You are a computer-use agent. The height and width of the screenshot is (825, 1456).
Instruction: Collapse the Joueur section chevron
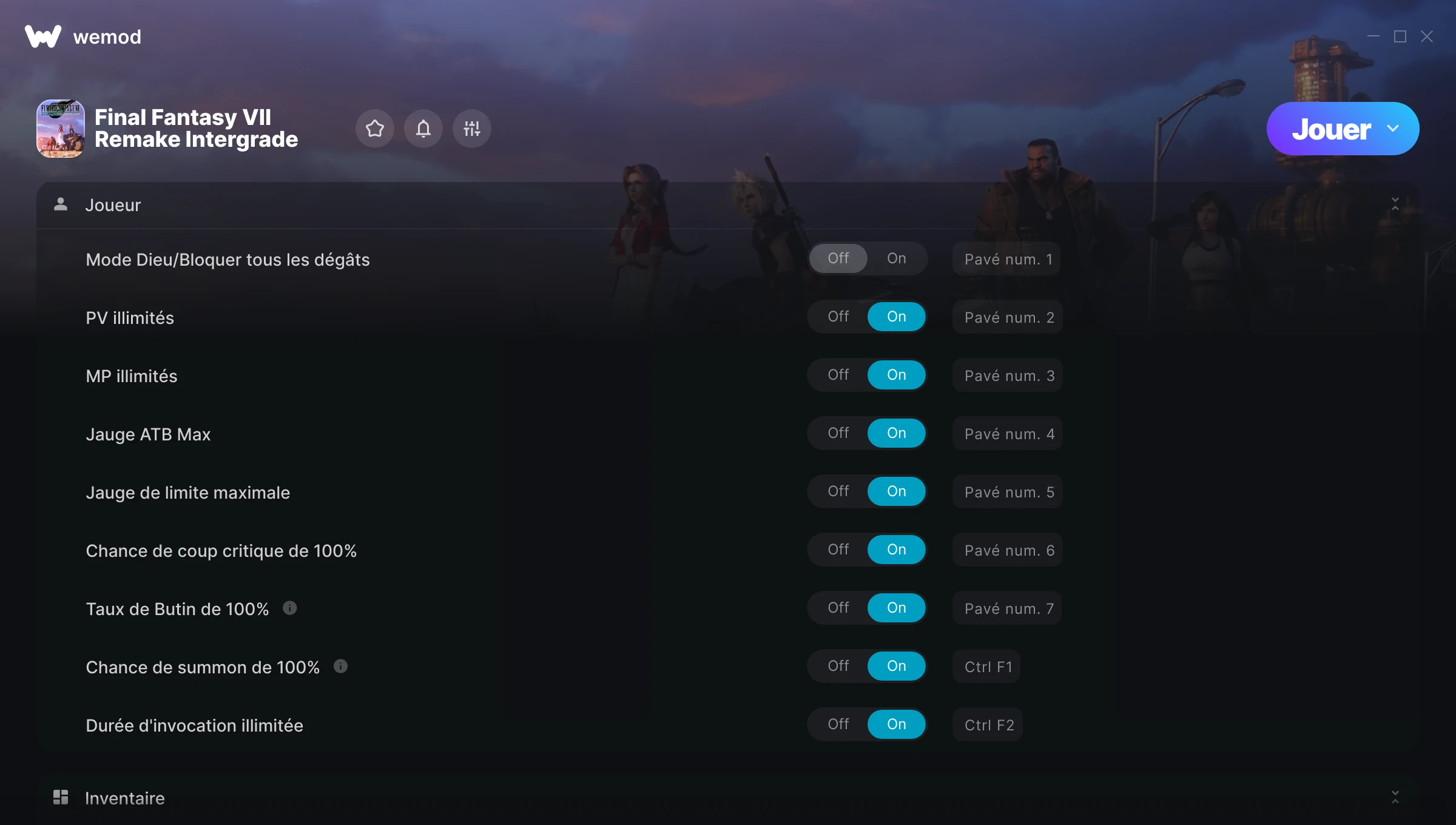[1395, 204]
